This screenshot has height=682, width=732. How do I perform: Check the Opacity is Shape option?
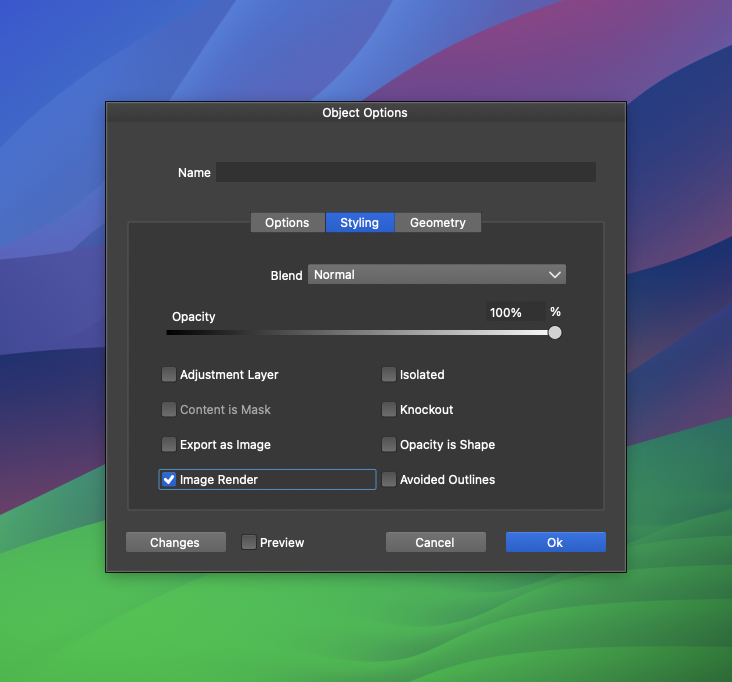click(389, 445)
